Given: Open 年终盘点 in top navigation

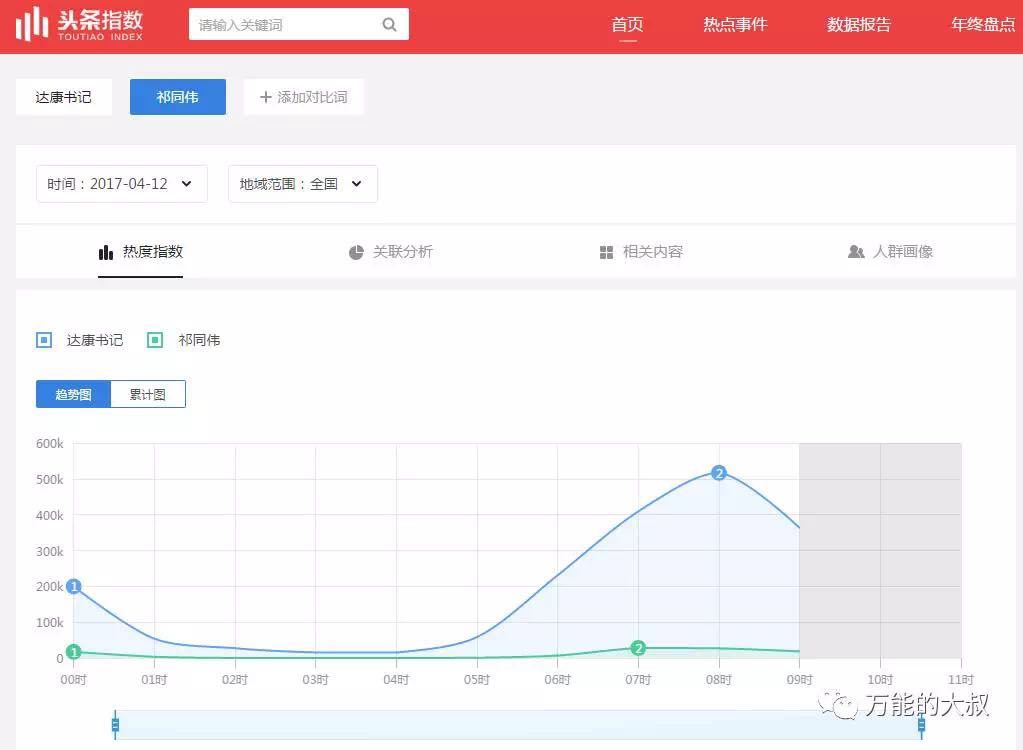Looking at the screenshot, I should pyautogui.click(x=983, y=25).
